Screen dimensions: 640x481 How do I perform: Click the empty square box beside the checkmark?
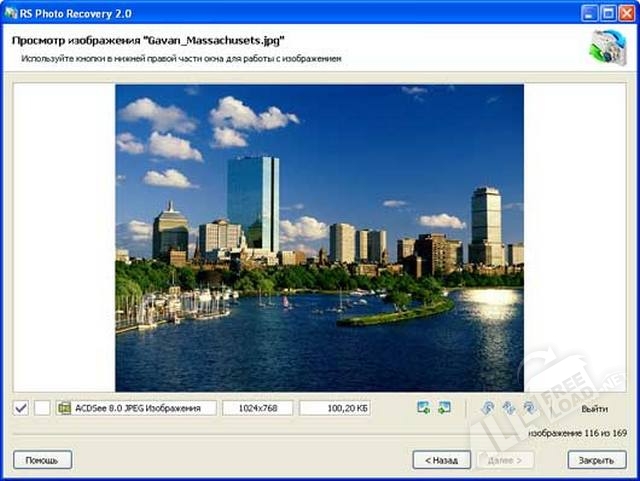coord(42,408)
